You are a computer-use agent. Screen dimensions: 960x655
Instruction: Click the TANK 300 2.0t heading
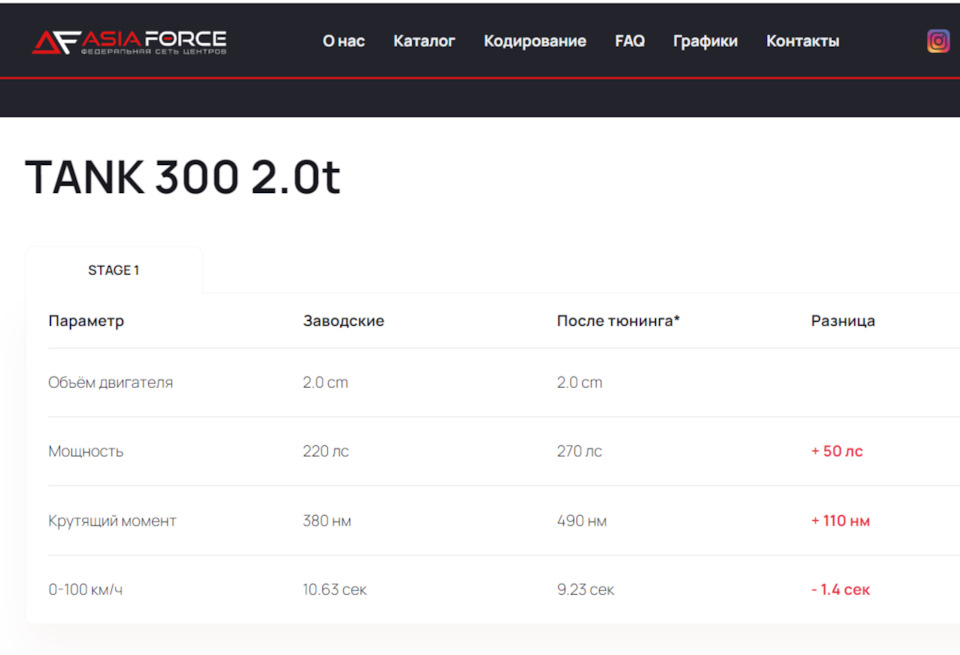click(182, 177)
